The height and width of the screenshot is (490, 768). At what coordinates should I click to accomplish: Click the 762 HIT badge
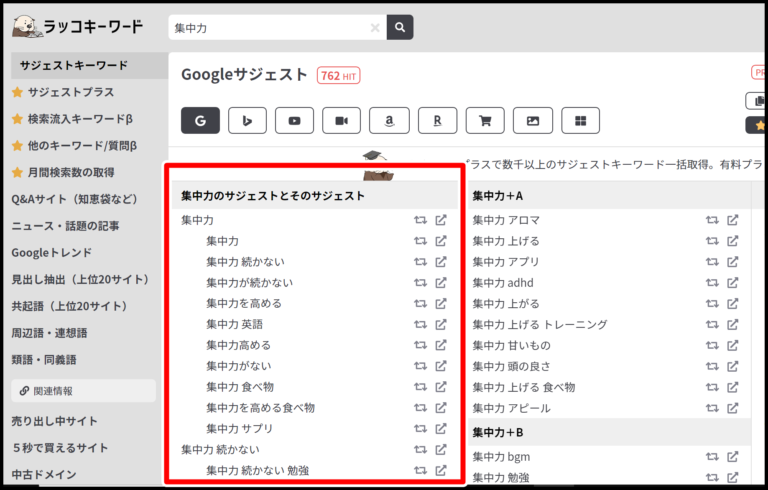338,76
